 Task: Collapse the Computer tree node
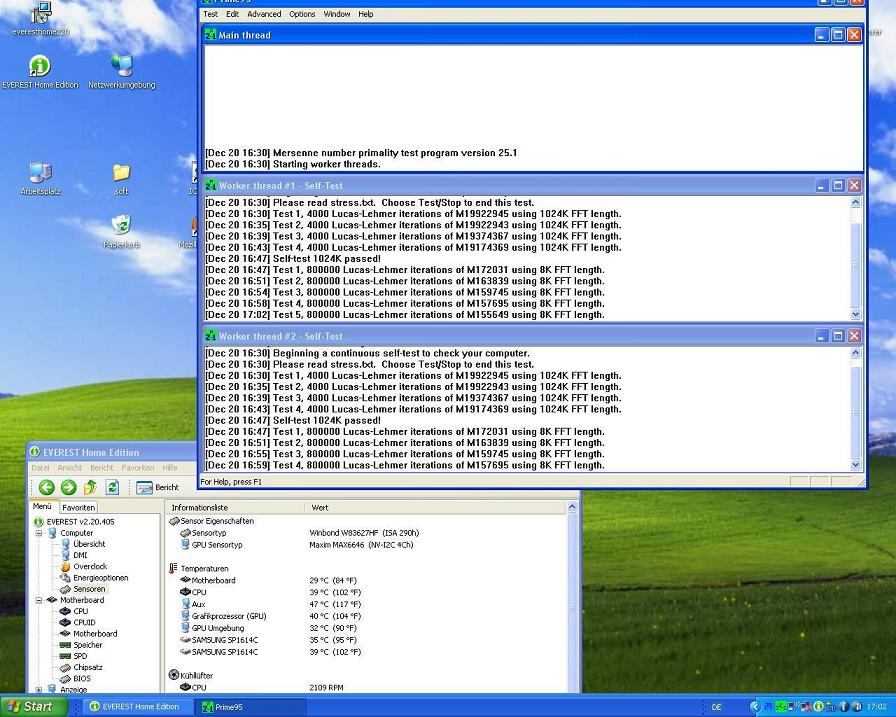(x=39, y=533)
